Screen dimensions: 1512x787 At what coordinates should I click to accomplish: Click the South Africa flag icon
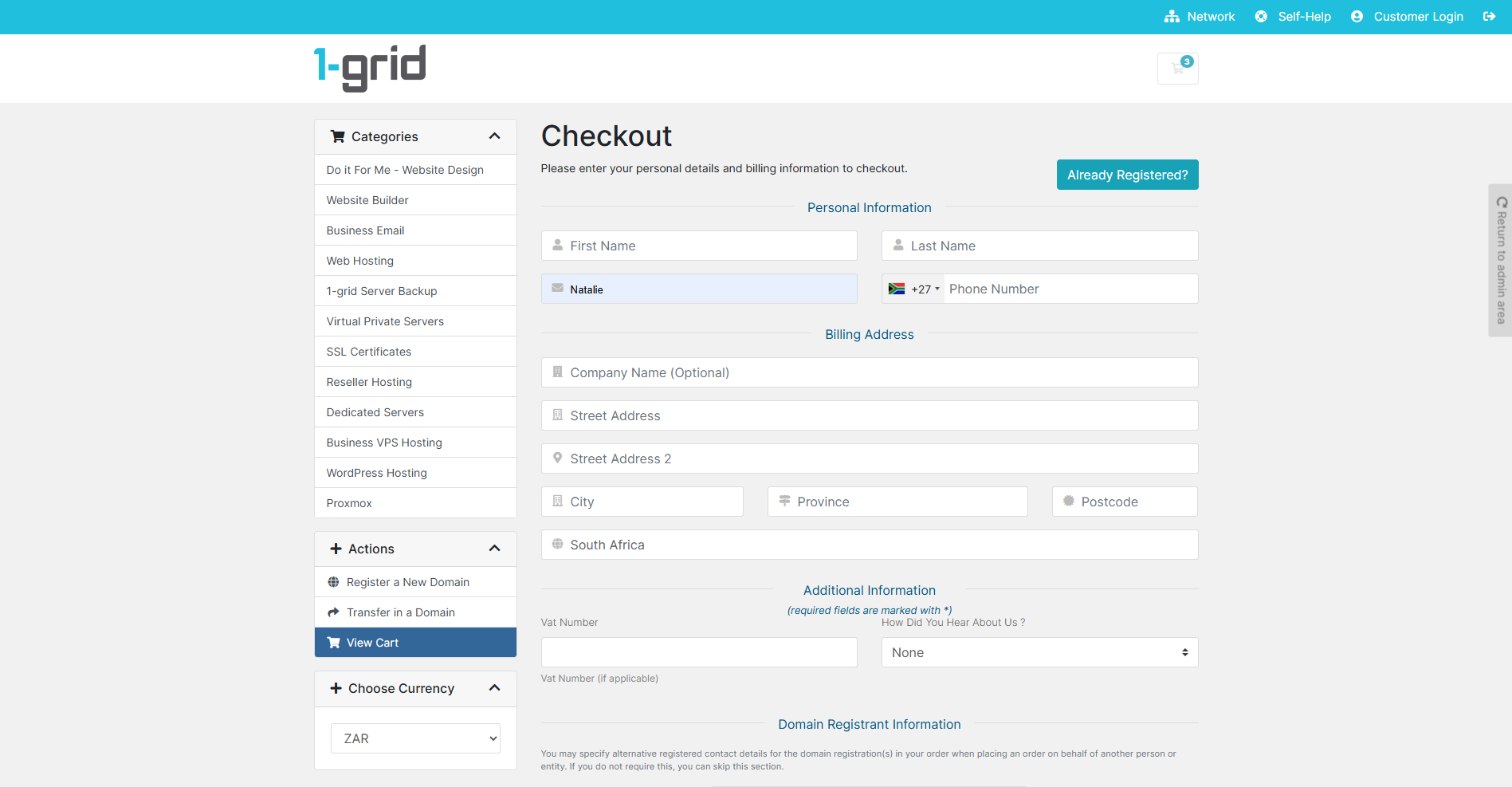pos(897,289)
